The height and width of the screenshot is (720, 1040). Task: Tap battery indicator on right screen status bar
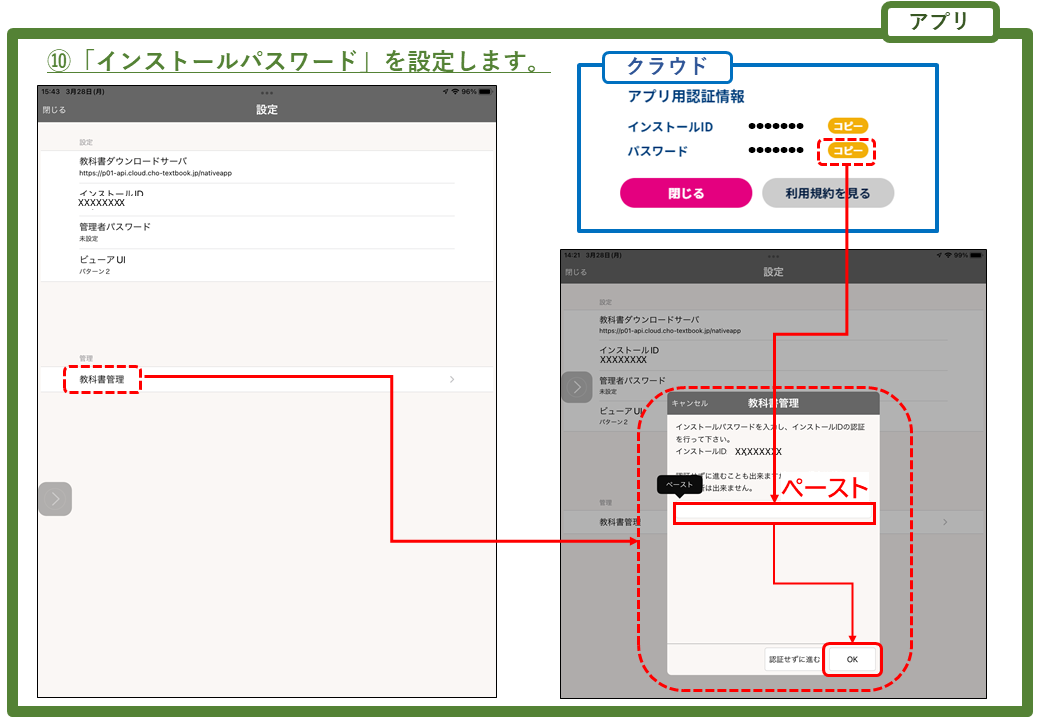976,255
